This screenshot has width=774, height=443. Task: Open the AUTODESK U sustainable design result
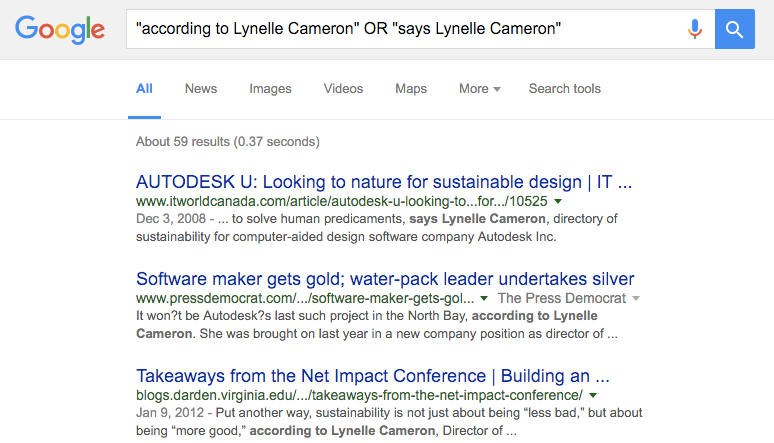point(384,182)
